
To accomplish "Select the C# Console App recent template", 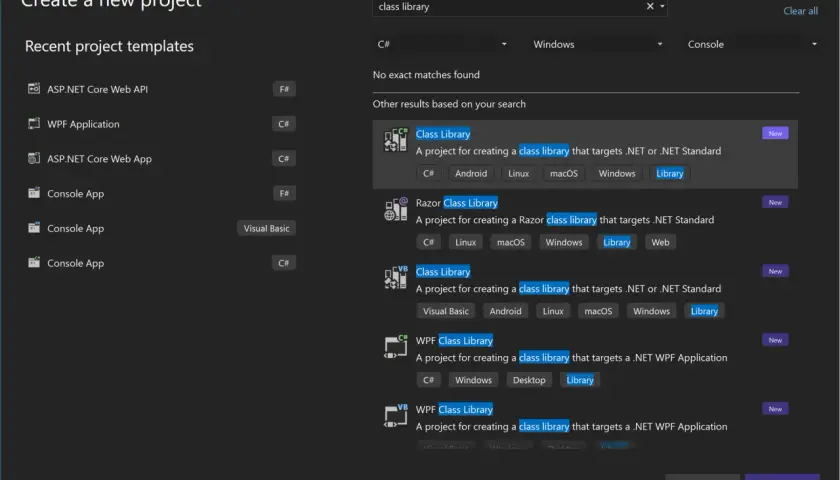I will [x=161, y=263].
